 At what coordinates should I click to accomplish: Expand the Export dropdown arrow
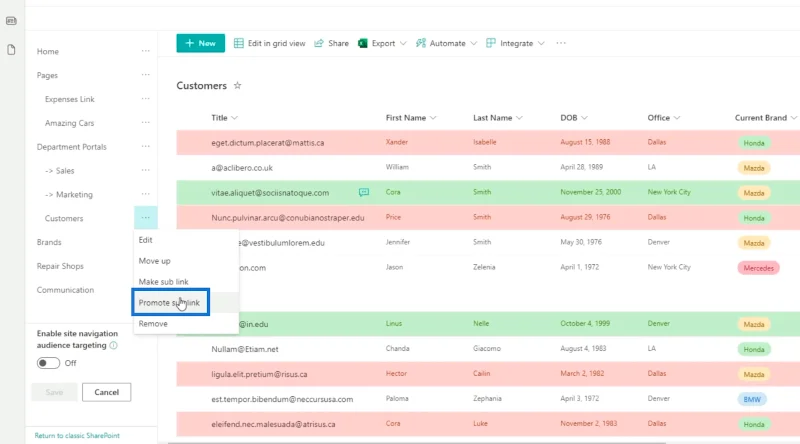(403, 43)
